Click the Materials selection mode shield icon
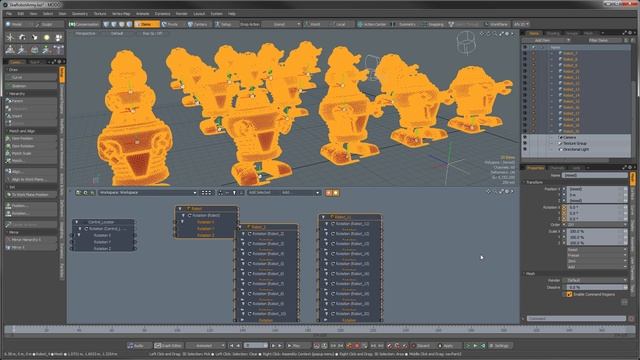 (x=129, y=24)
